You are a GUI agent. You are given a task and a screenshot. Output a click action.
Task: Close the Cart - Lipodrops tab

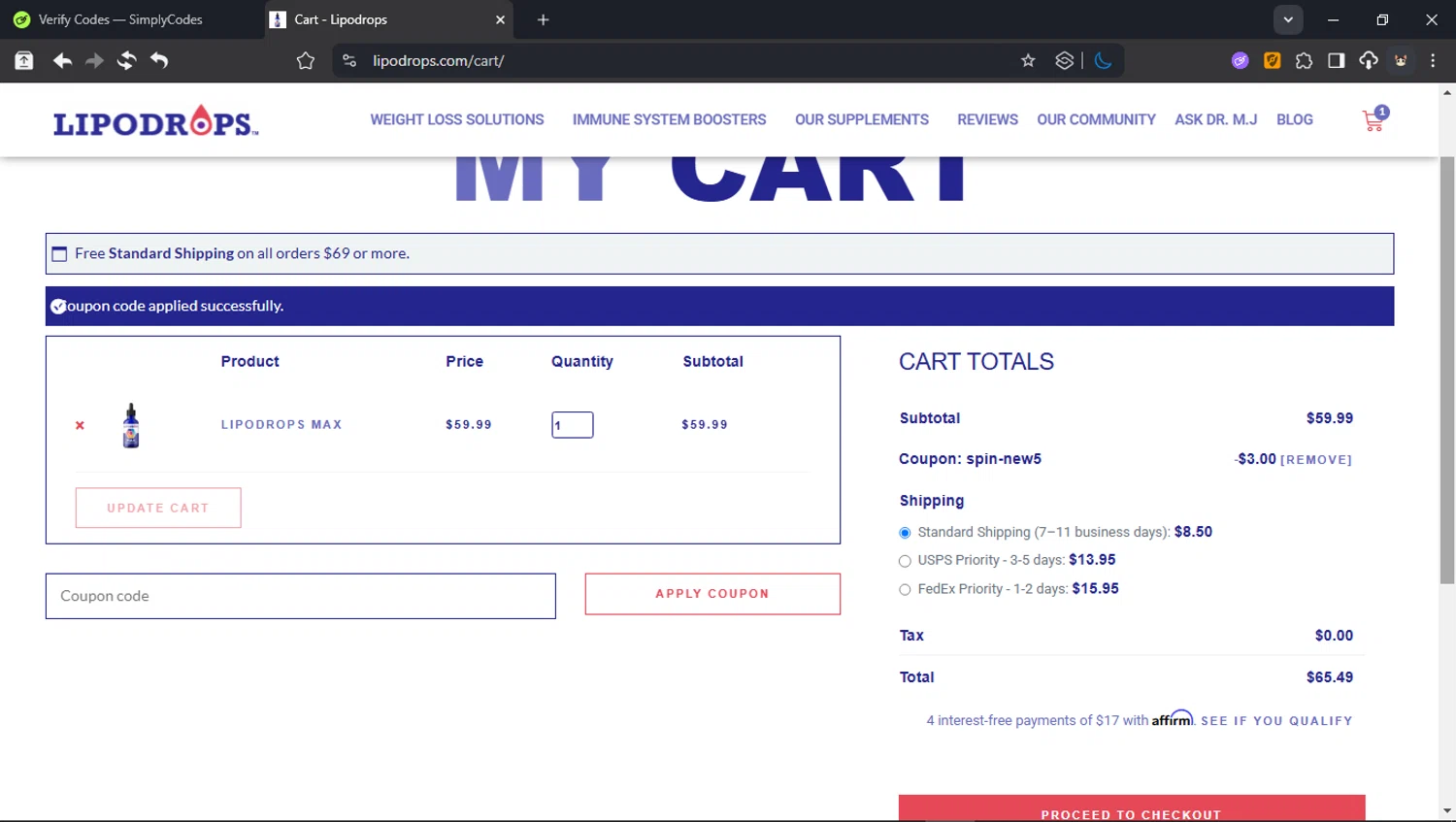pos(500,19)
